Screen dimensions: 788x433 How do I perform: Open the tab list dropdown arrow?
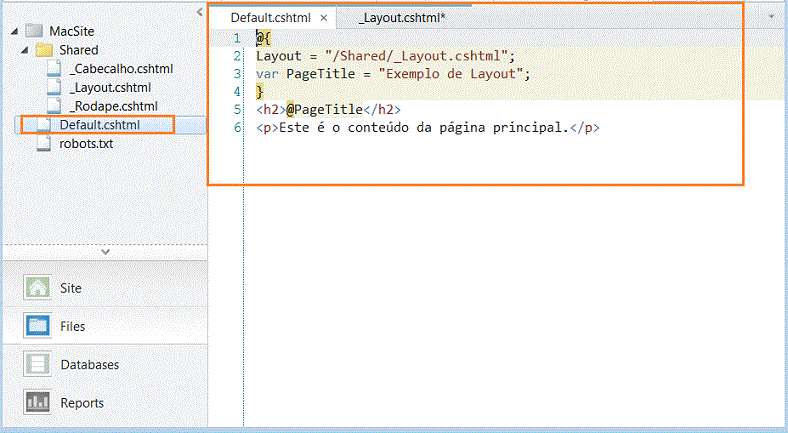[771, 17]
